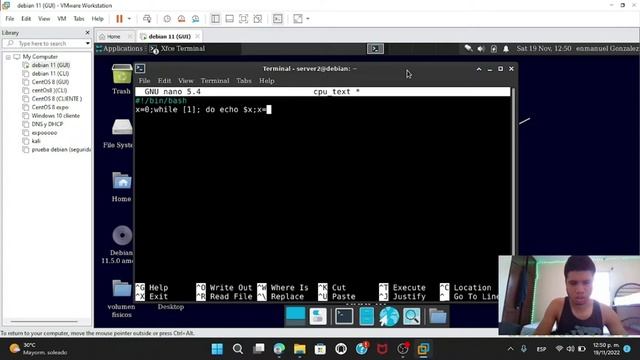640x360 pixels.
Task: Select kali virtual machine in library
Action: click(x=36, y=141)
